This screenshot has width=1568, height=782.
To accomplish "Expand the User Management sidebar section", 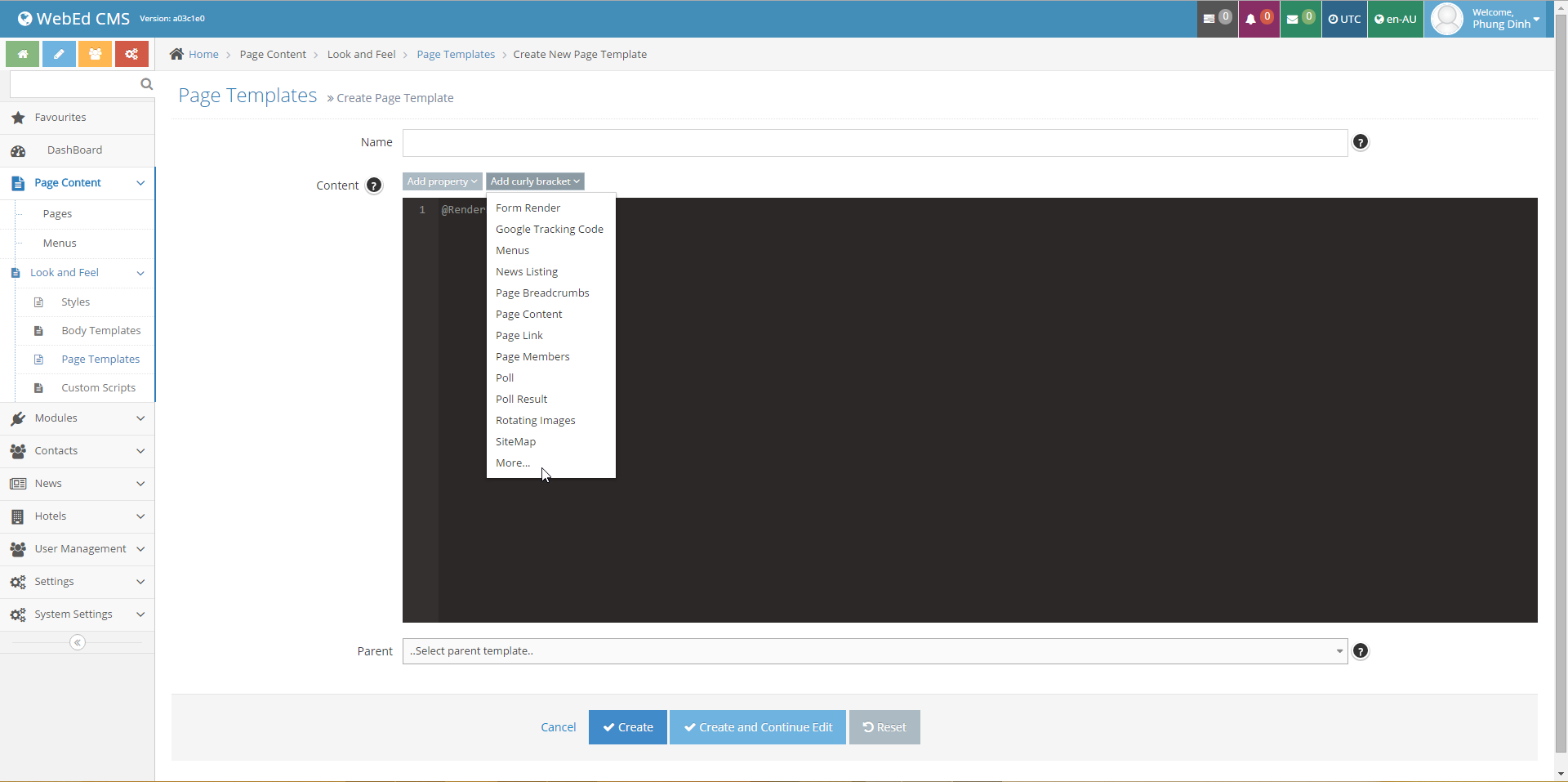I will 78,549.
